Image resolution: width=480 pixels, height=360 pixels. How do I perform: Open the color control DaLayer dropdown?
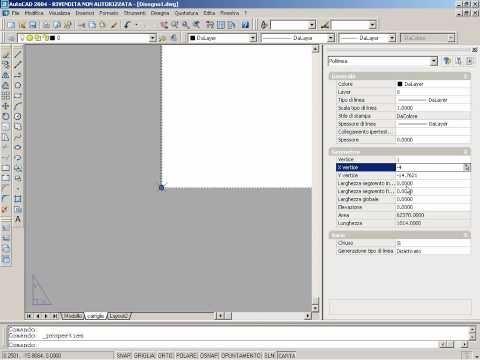point(253,38)
